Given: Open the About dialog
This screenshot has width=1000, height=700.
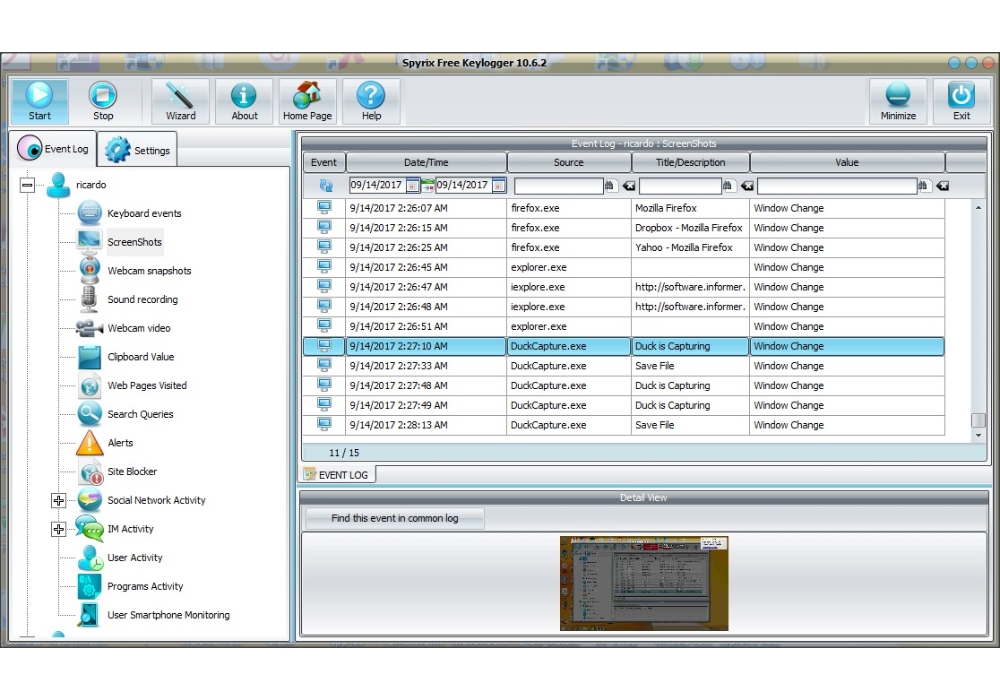Looking at the screenshot, I should point(244,101).
